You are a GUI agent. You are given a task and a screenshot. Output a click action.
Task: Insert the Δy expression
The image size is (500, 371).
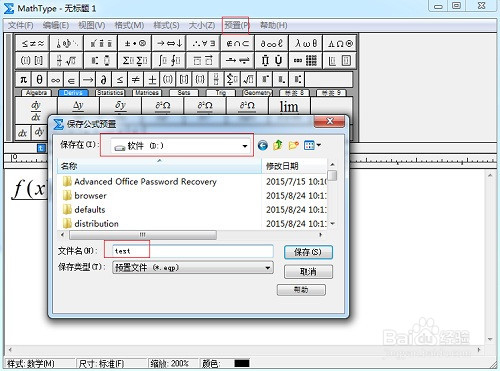pos(78,106)
